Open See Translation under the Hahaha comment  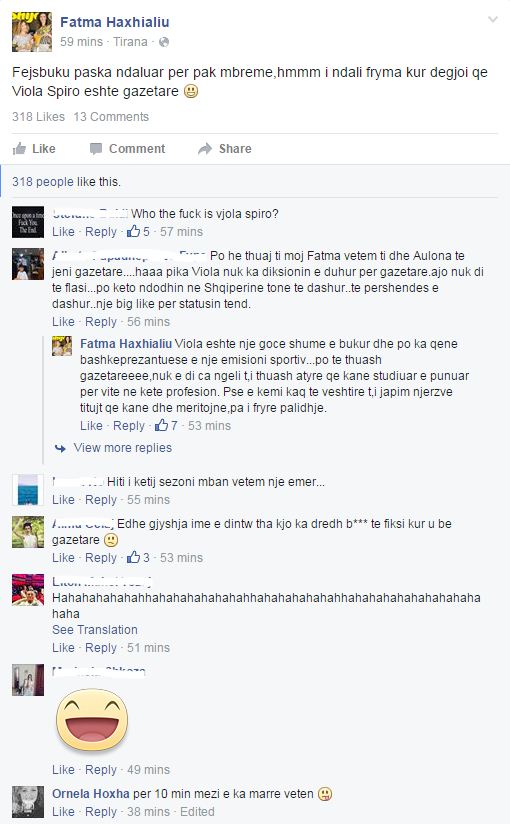[95, 630]
